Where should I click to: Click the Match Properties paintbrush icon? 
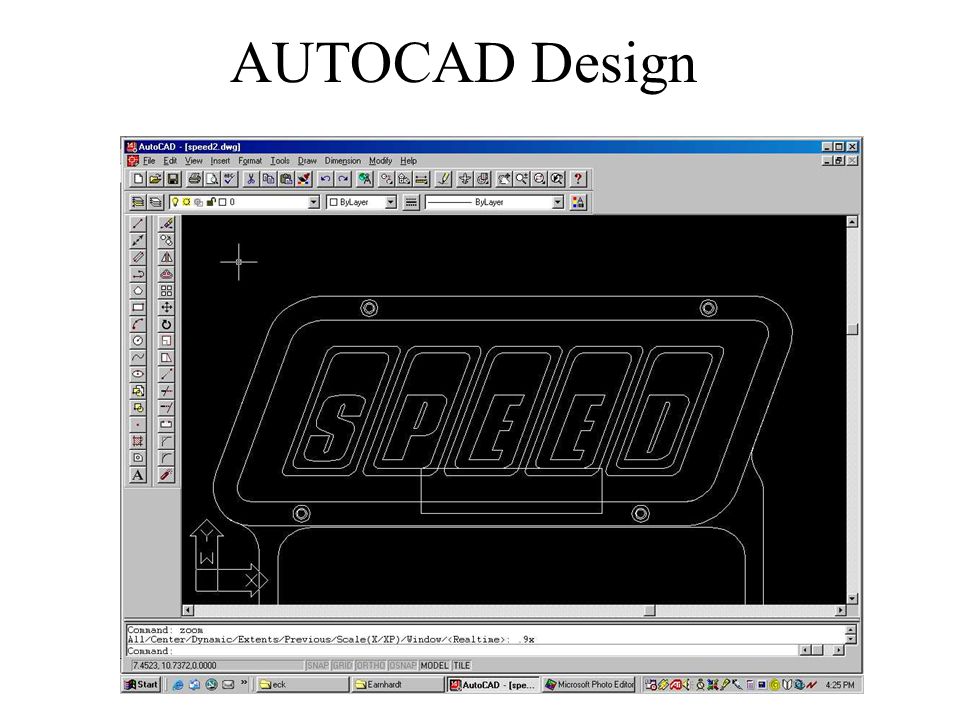(304, 179)
